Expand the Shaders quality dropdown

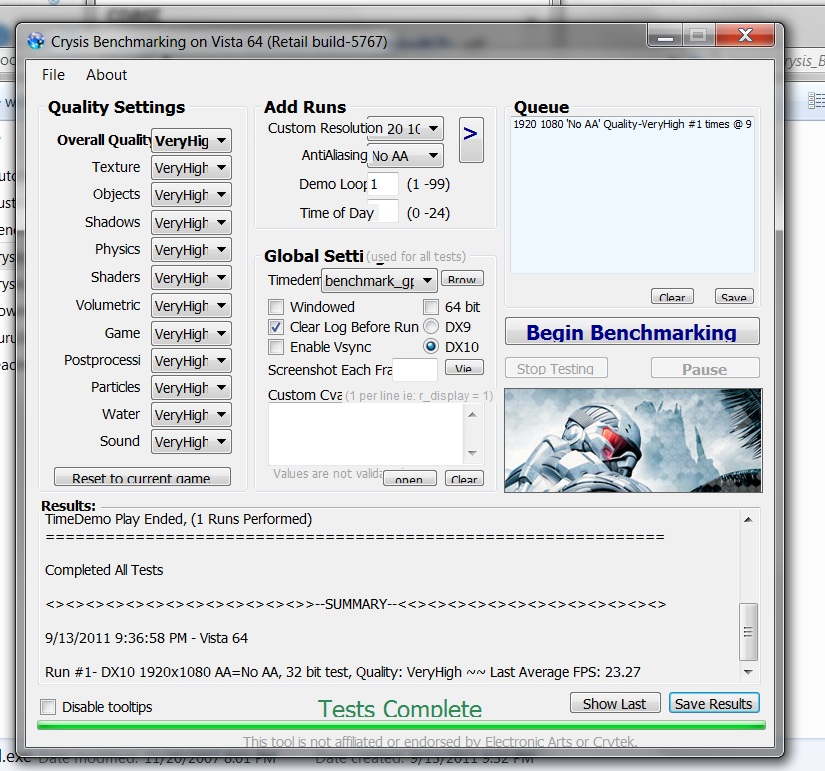tap(191, 277)
